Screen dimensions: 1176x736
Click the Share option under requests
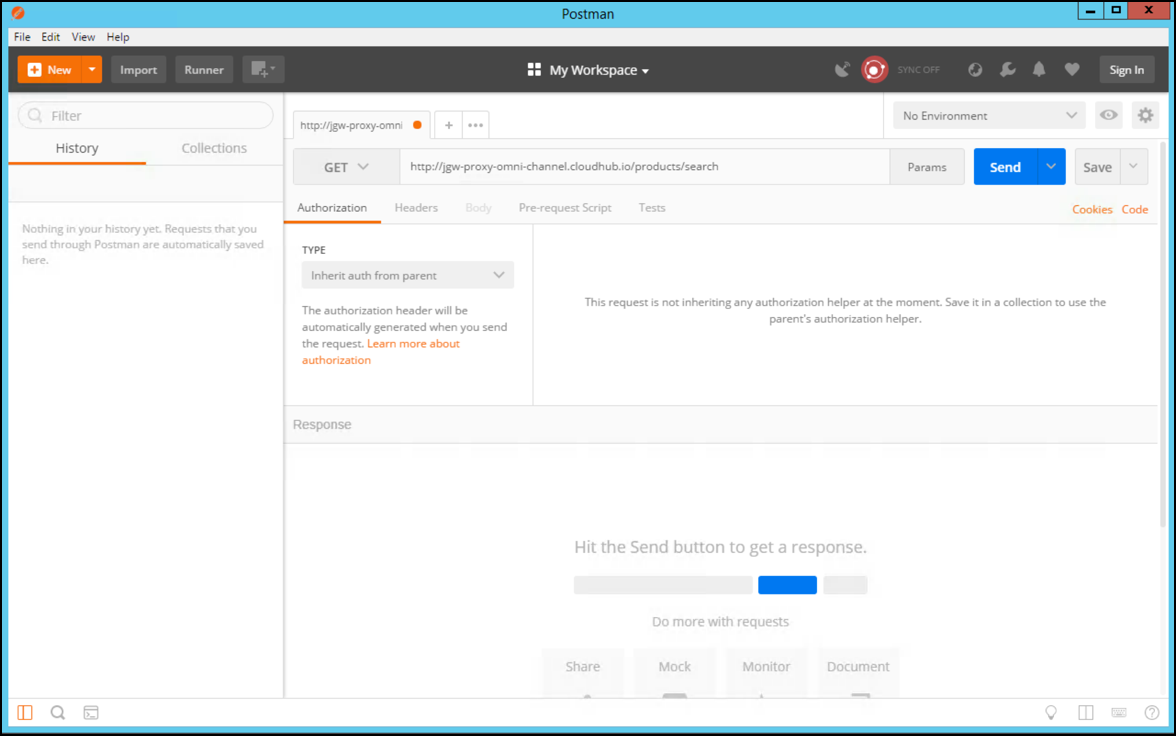point(583,673)
